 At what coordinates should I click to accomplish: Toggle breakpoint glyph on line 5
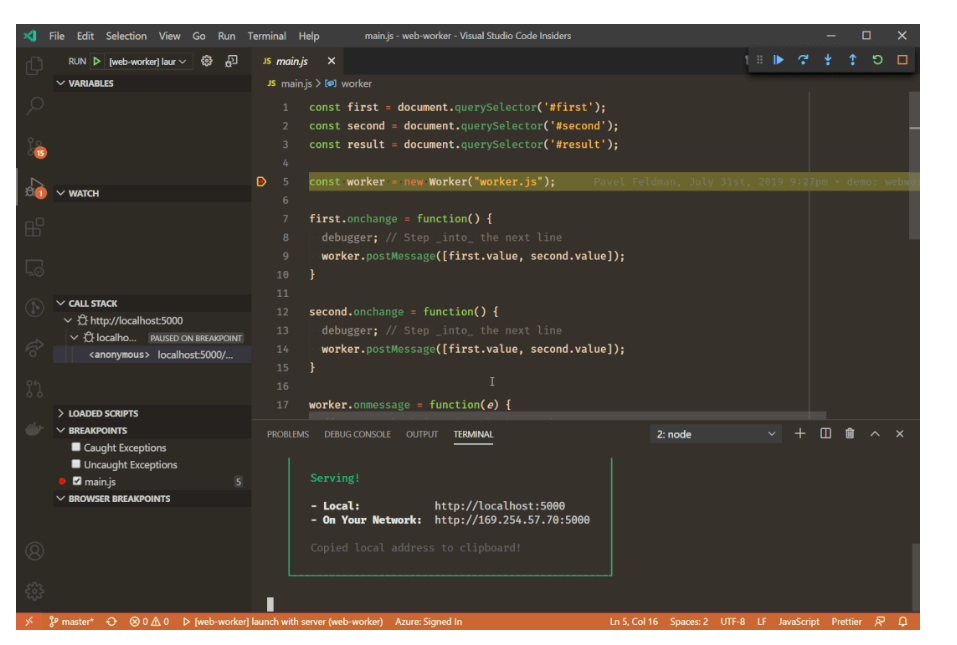coord(261,181)
